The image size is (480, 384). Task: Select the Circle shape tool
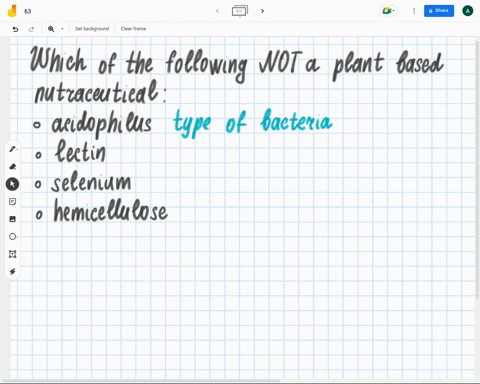13,237
